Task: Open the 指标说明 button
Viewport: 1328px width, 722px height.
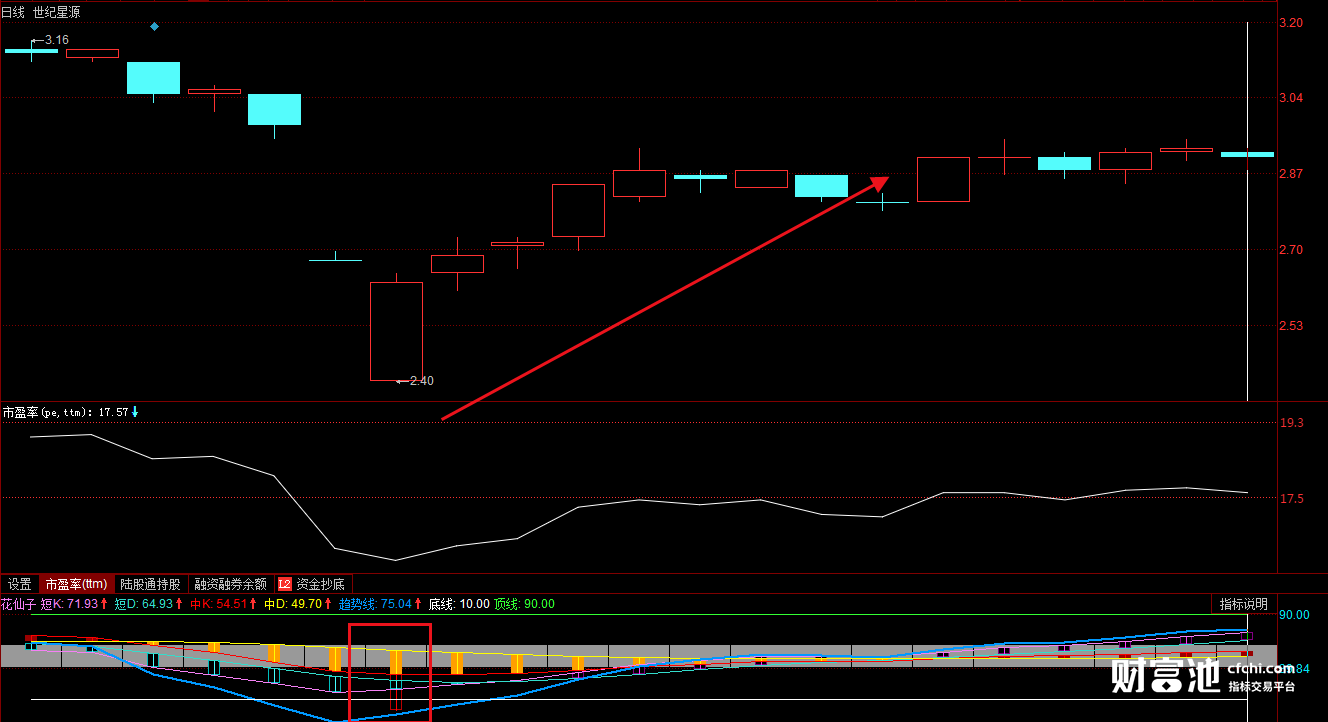Action: [1243, 604]
